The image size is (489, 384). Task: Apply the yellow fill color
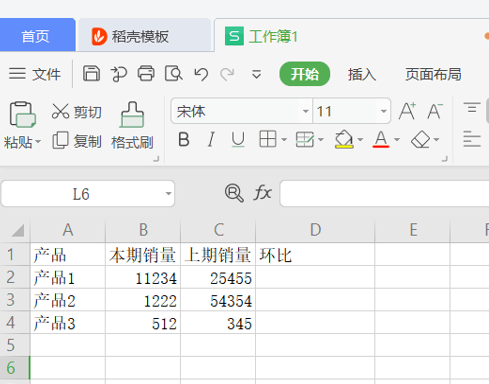point(344,139)
